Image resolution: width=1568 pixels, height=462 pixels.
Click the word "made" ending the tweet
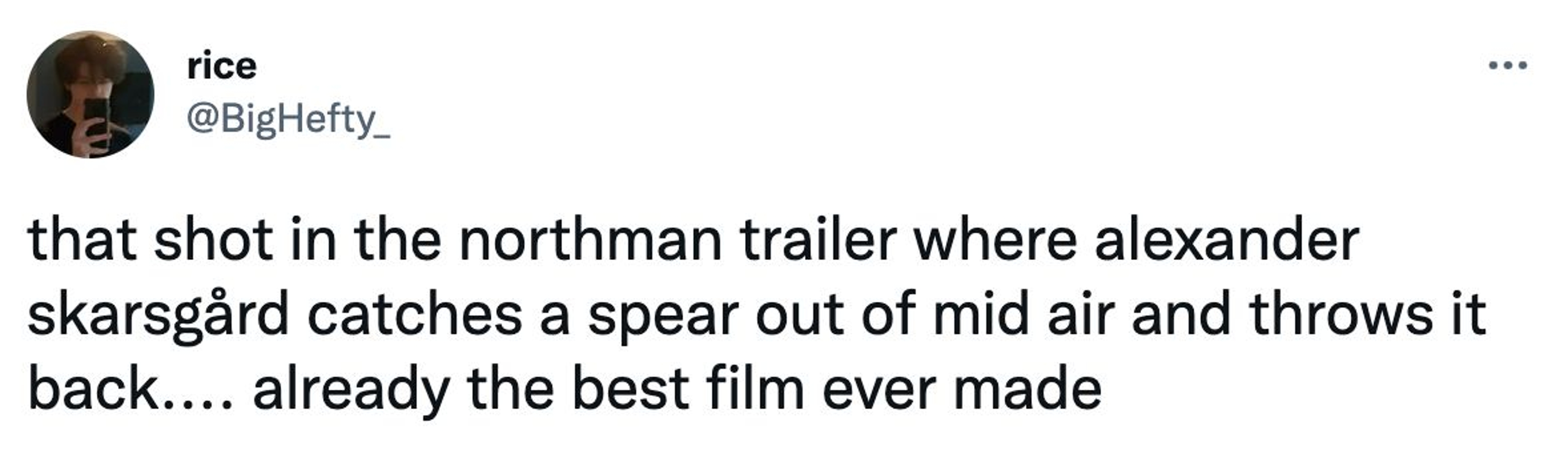tap(1027, 390)
